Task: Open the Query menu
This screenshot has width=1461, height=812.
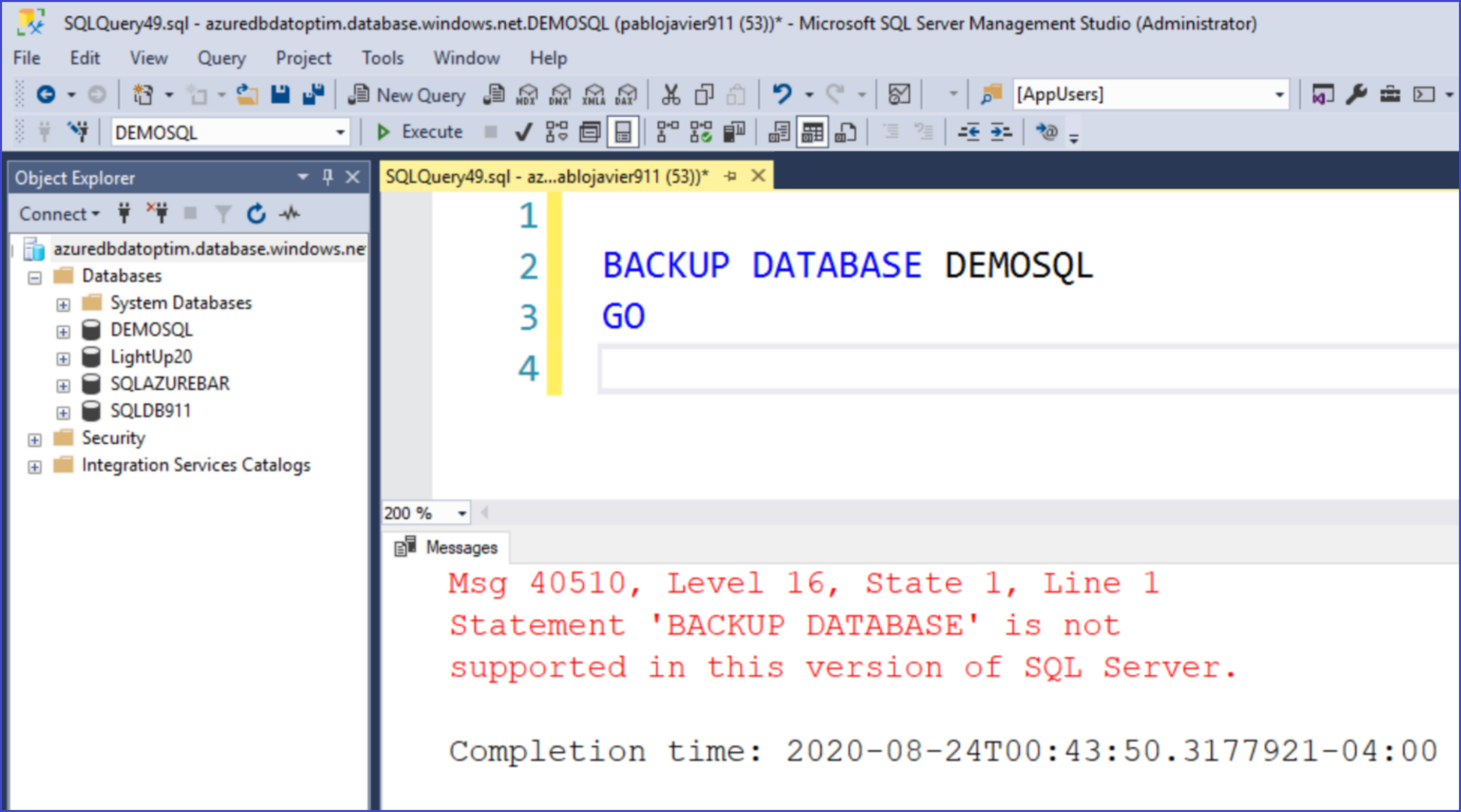Action: [221, 58]
